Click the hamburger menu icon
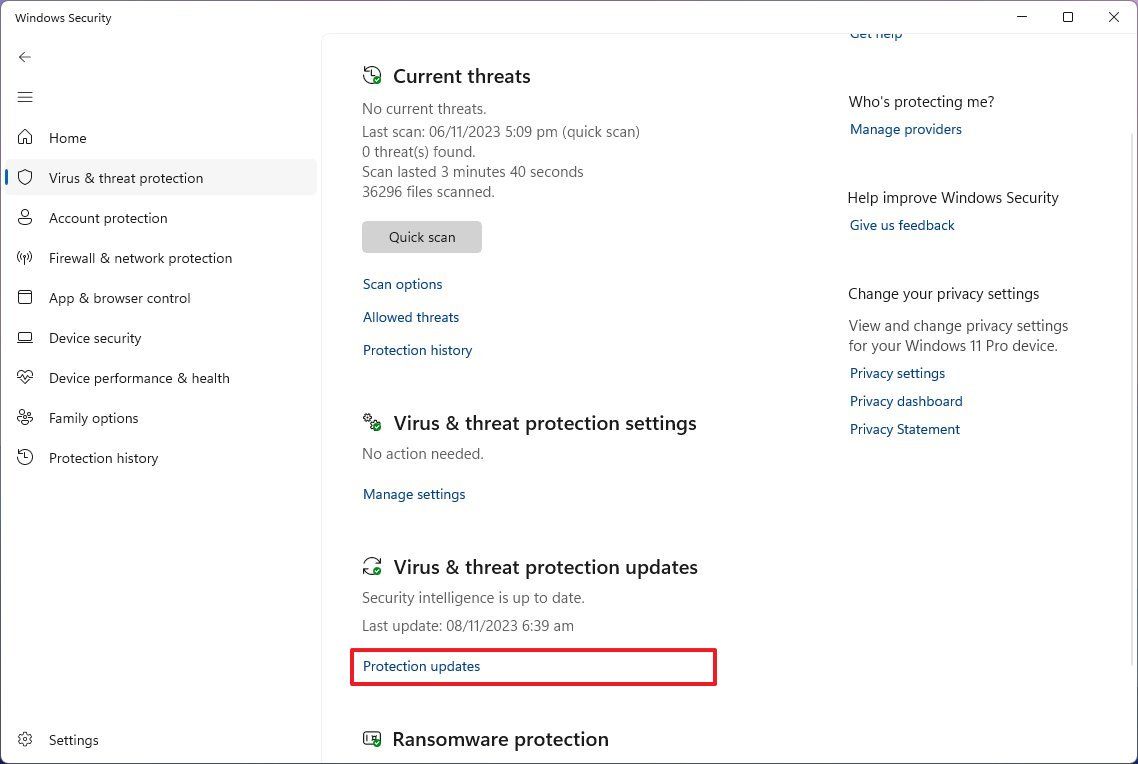This screenshot has height=764, width=1138. coord(25,97)
